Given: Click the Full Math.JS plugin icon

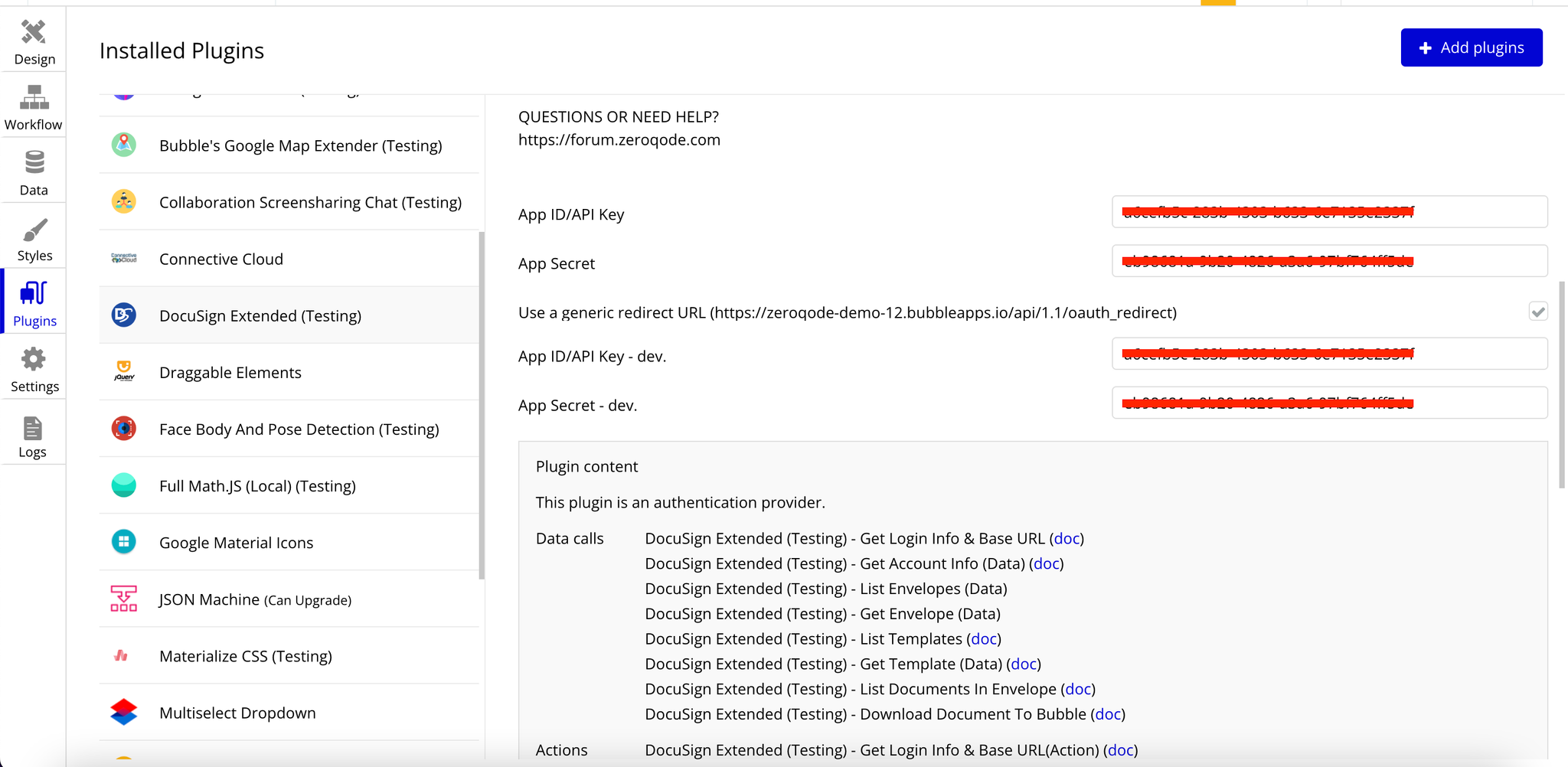Looking at the screenshot, I should click(124, 485).
